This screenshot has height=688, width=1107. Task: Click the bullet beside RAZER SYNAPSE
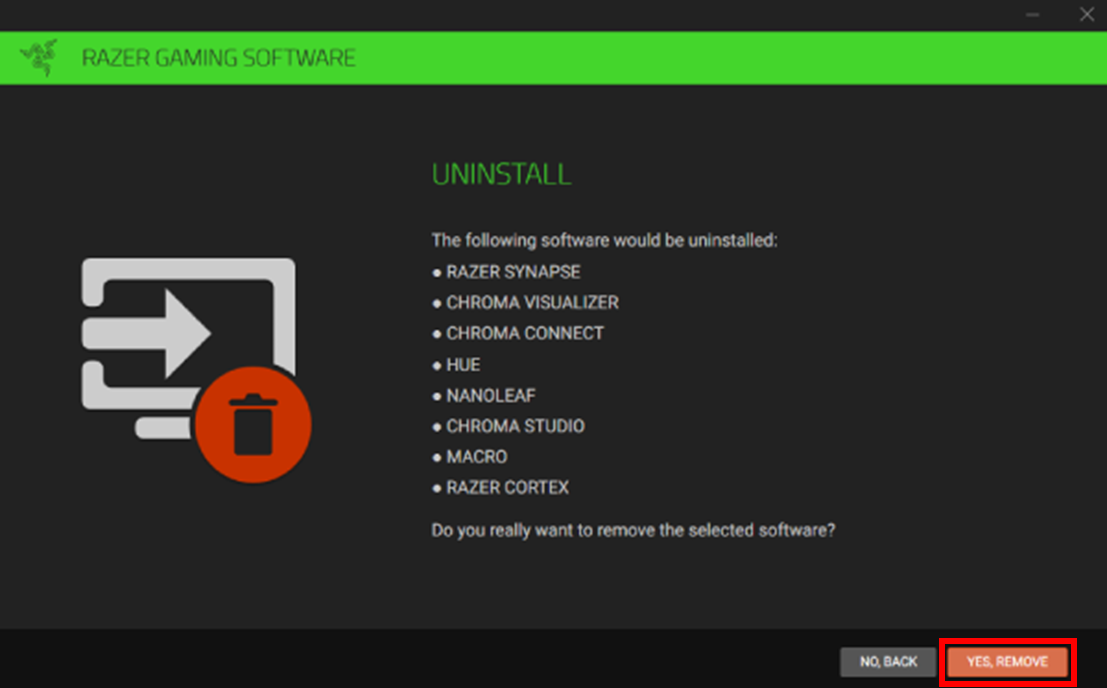tap(437, 272)
